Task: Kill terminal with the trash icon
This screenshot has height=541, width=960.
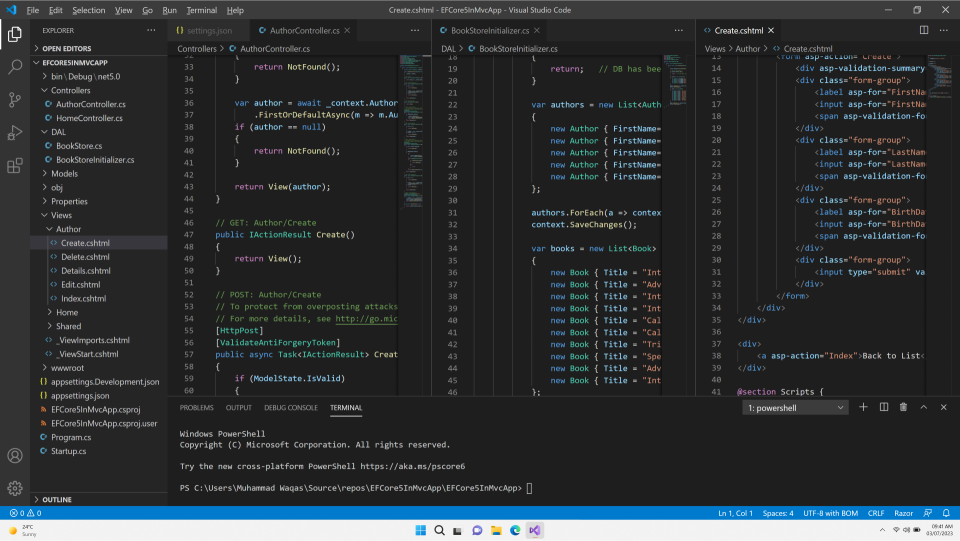Action: coord(903,407)
